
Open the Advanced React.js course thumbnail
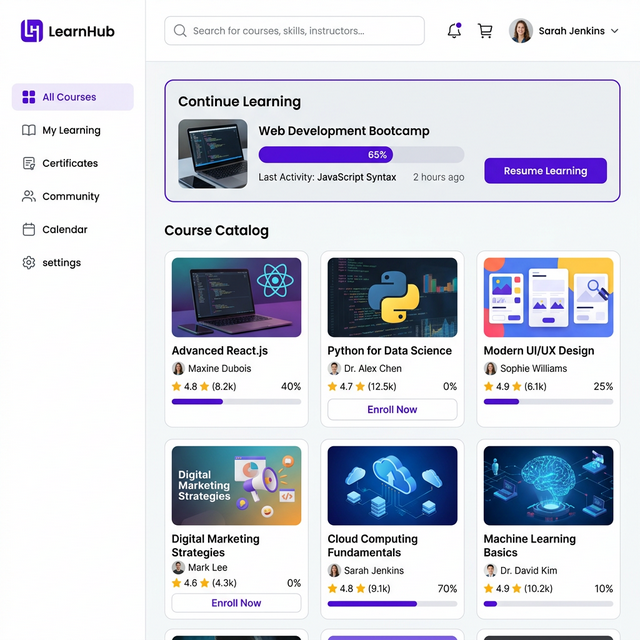(x=236, y=297)
